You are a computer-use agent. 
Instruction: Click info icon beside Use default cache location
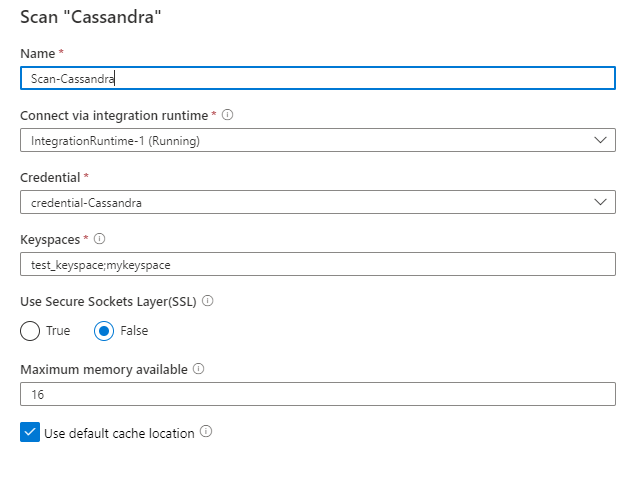point(206,432)
